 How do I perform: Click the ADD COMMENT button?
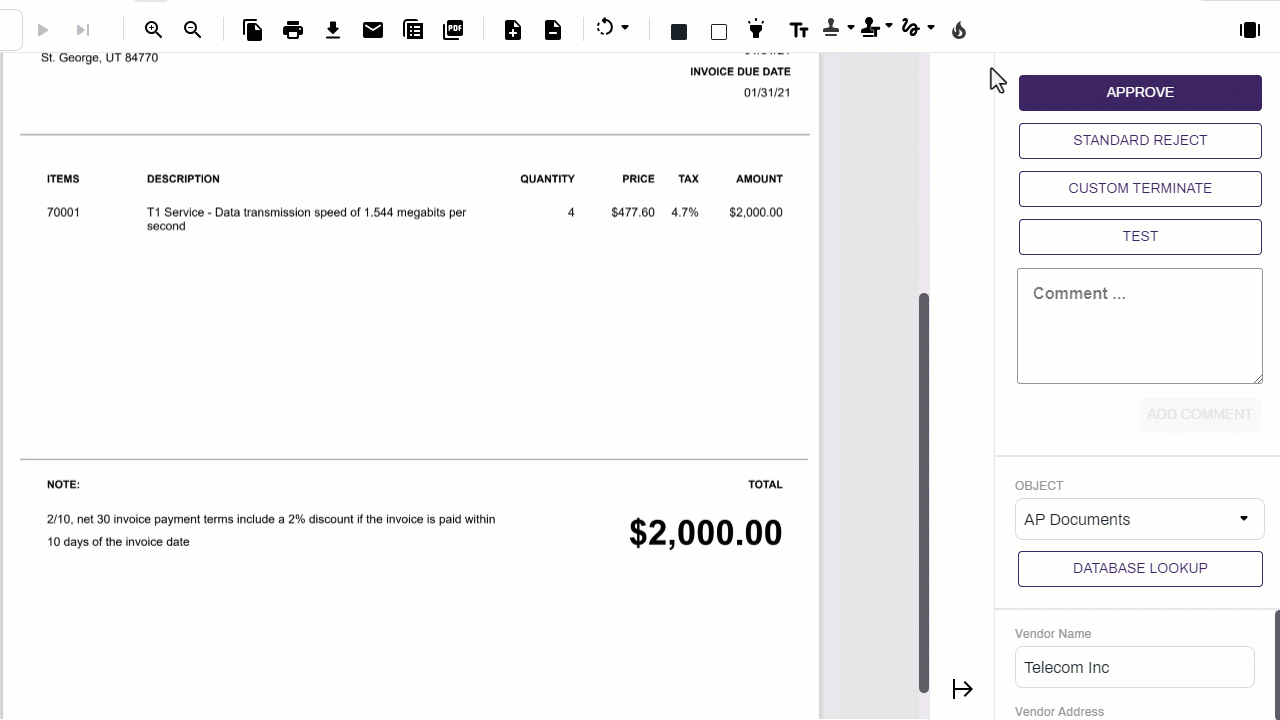tap(1199, 414)
